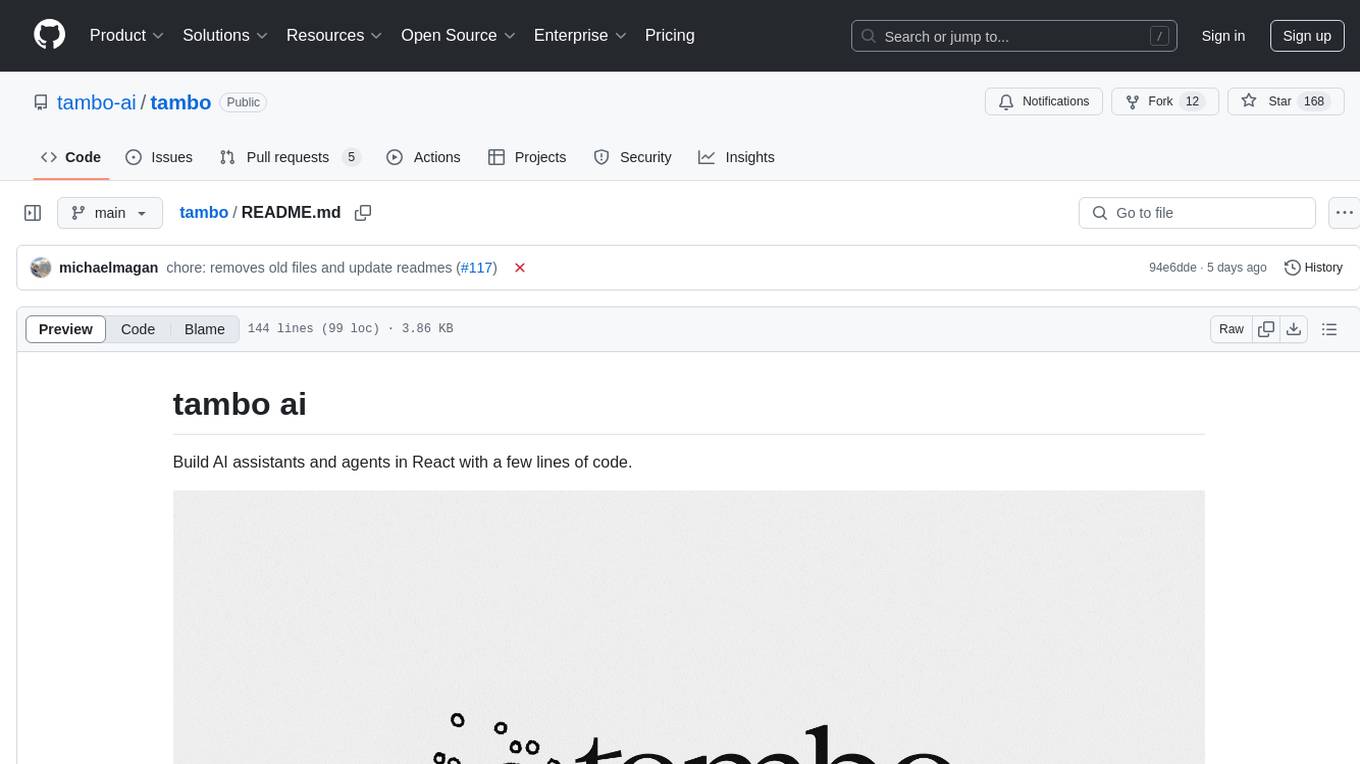Viewport: 1360px width, 764px height.
Task: Click the star count 168
Action: [x=1314, y=102]
